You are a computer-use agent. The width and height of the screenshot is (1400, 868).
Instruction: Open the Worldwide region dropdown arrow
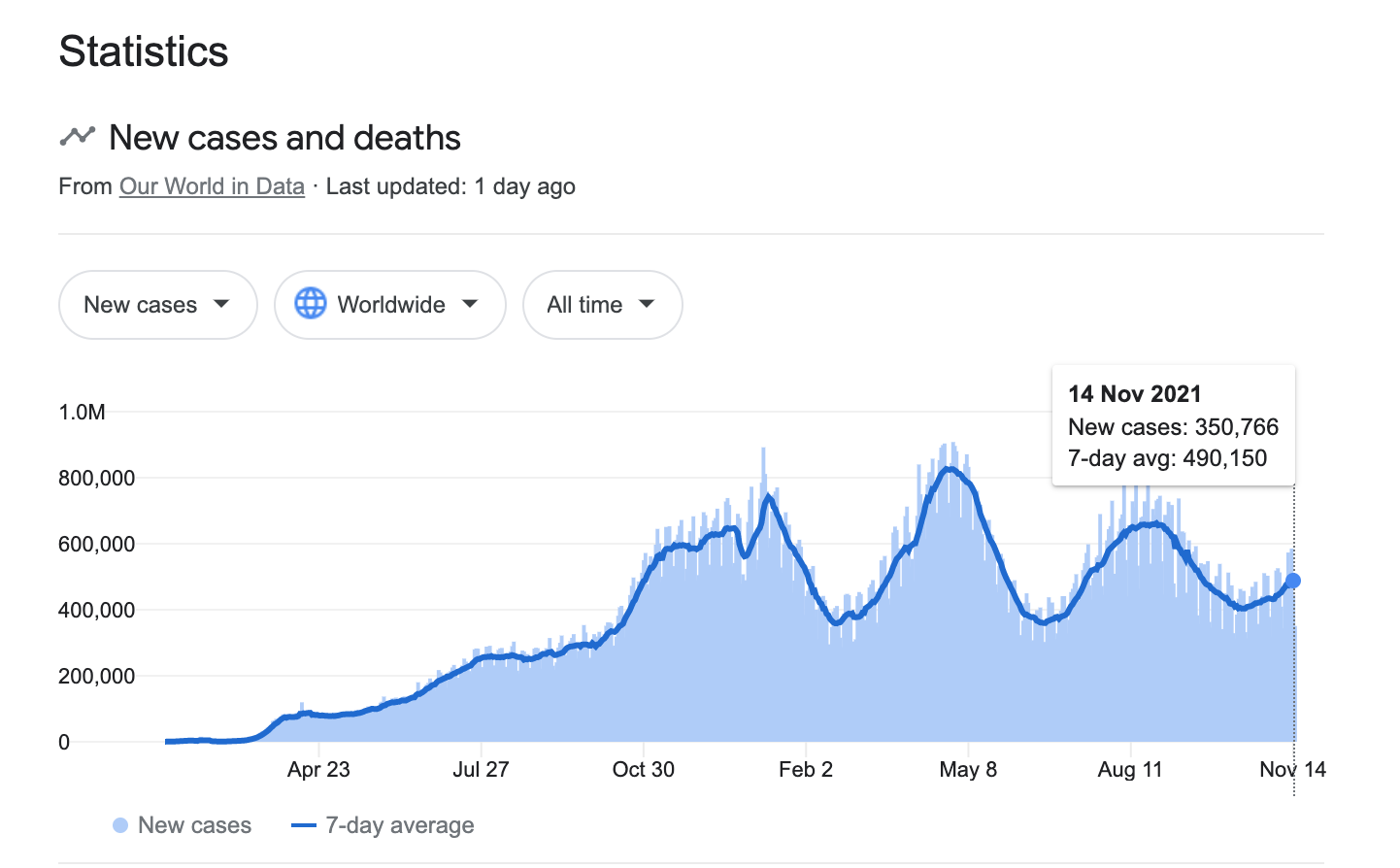[470, 304]
